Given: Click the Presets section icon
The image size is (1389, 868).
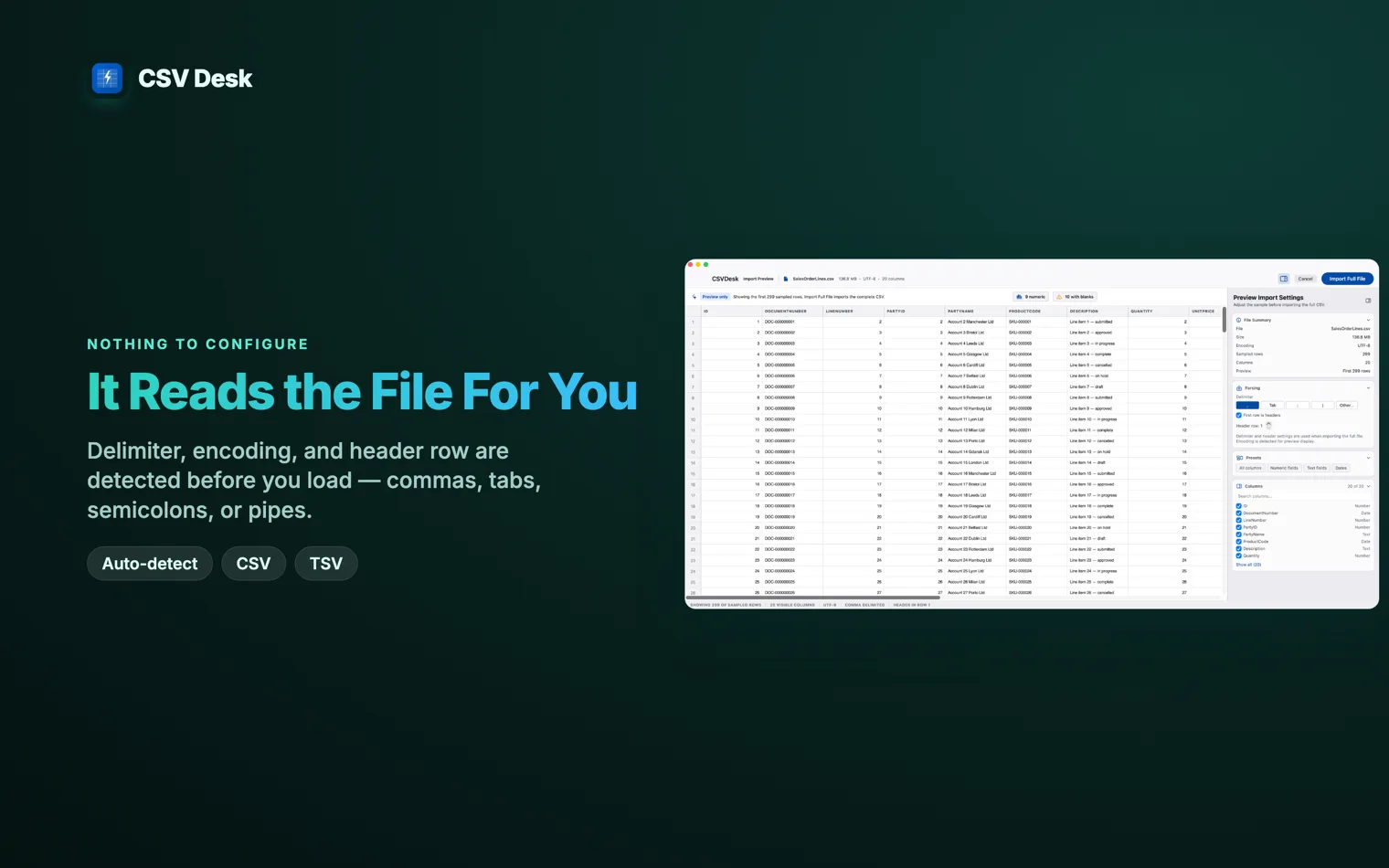Looking at the screenshot, I should [x=1240, y=458].
